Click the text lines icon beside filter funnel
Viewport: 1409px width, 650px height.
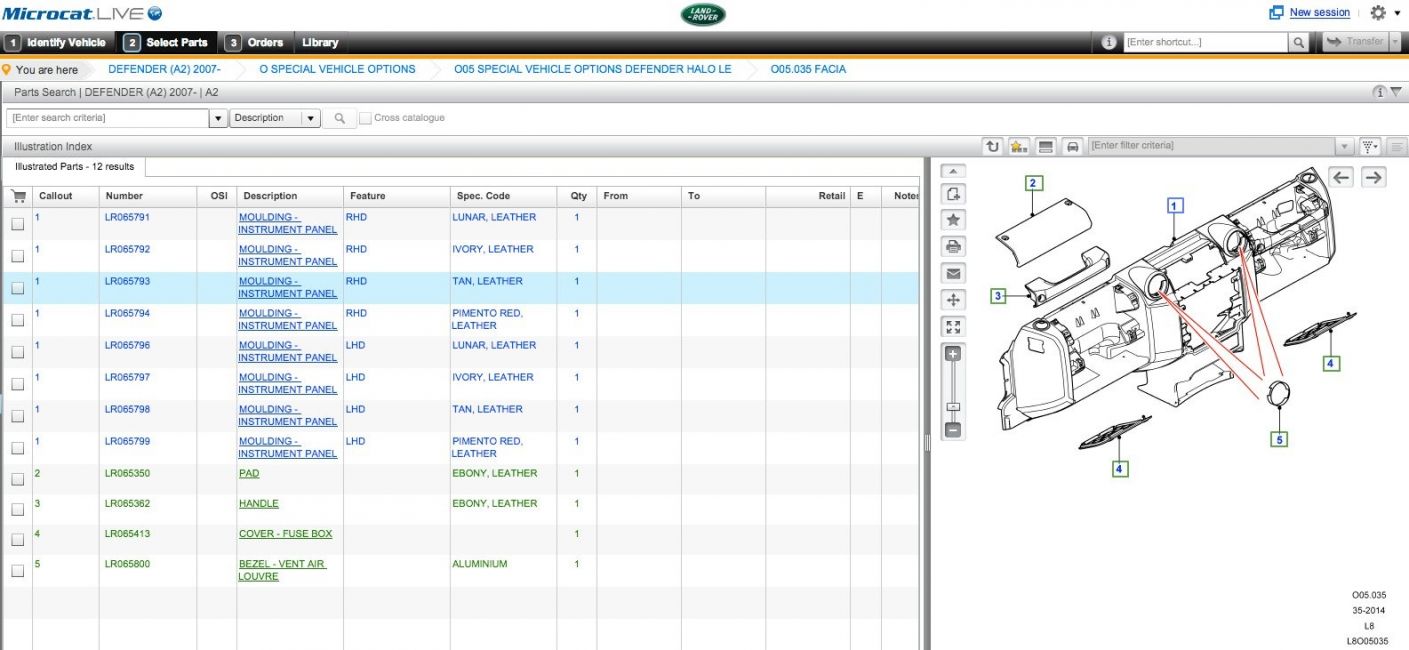tap(1397, 146)
